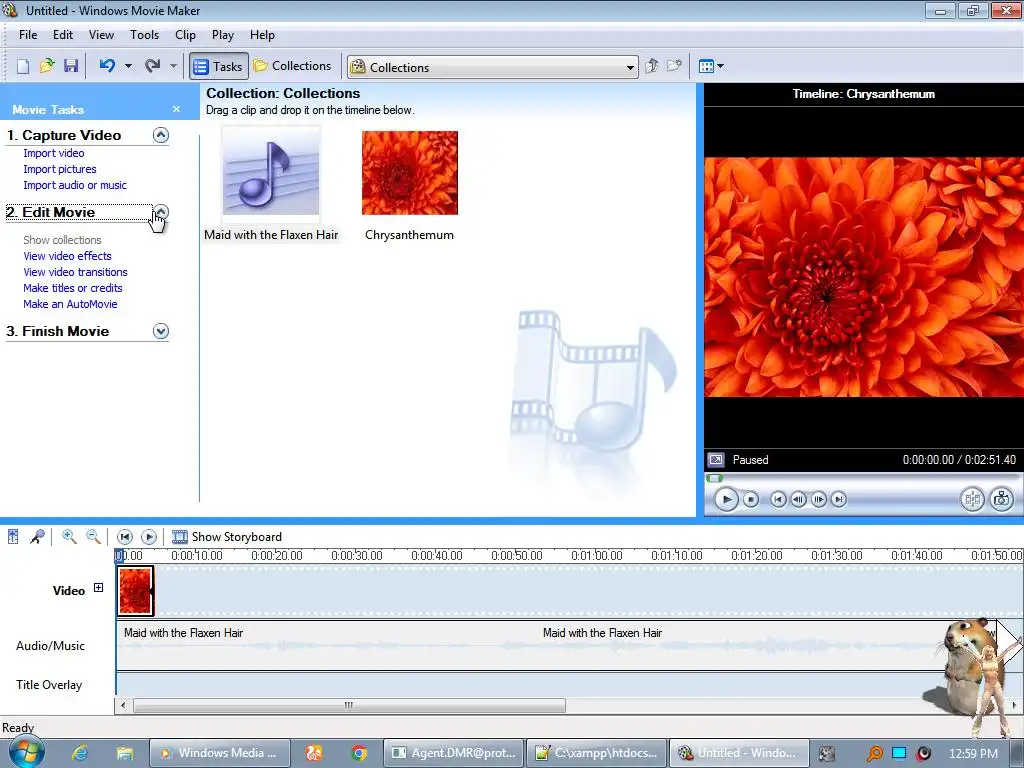Open the Collections location combo box
Screen dimensions: 1024x768
pos(493,67)
